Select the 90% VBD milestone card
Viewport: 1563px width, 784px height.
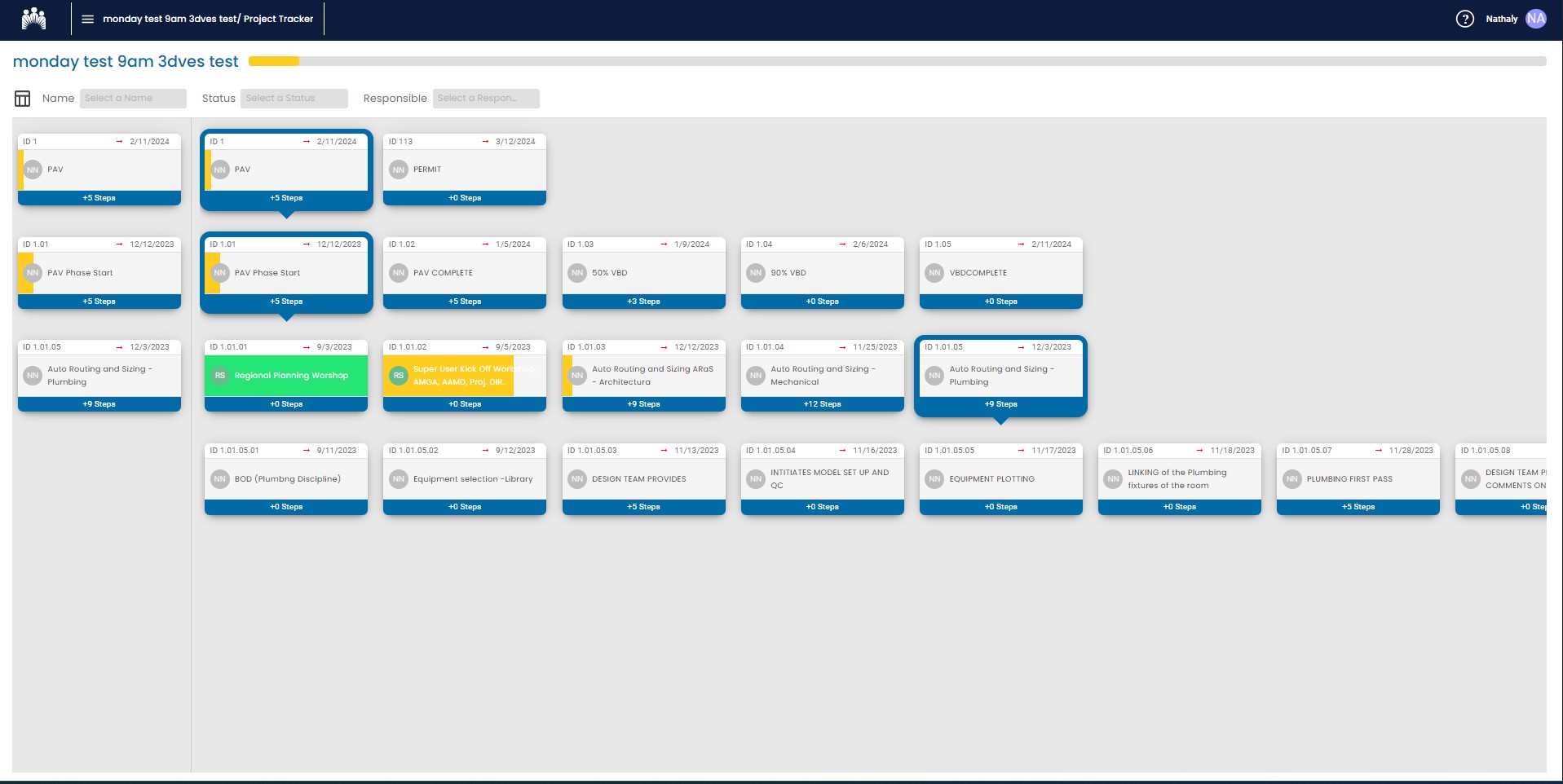(822, 273)
